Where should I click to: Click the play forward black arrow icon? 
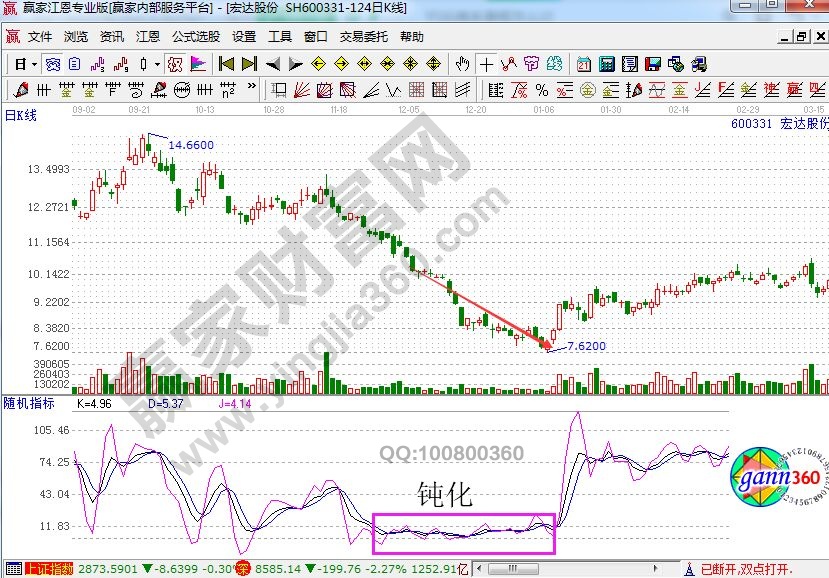click(x=296, y=64)
